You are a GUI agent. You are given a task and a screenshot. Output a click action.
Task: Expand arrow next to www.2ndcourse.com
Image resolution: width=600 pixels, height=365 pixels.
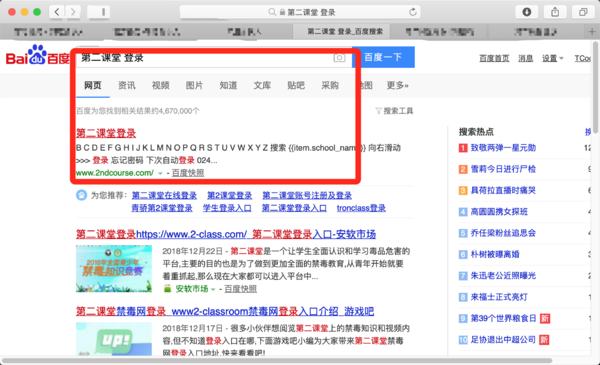tap(160, 173)
